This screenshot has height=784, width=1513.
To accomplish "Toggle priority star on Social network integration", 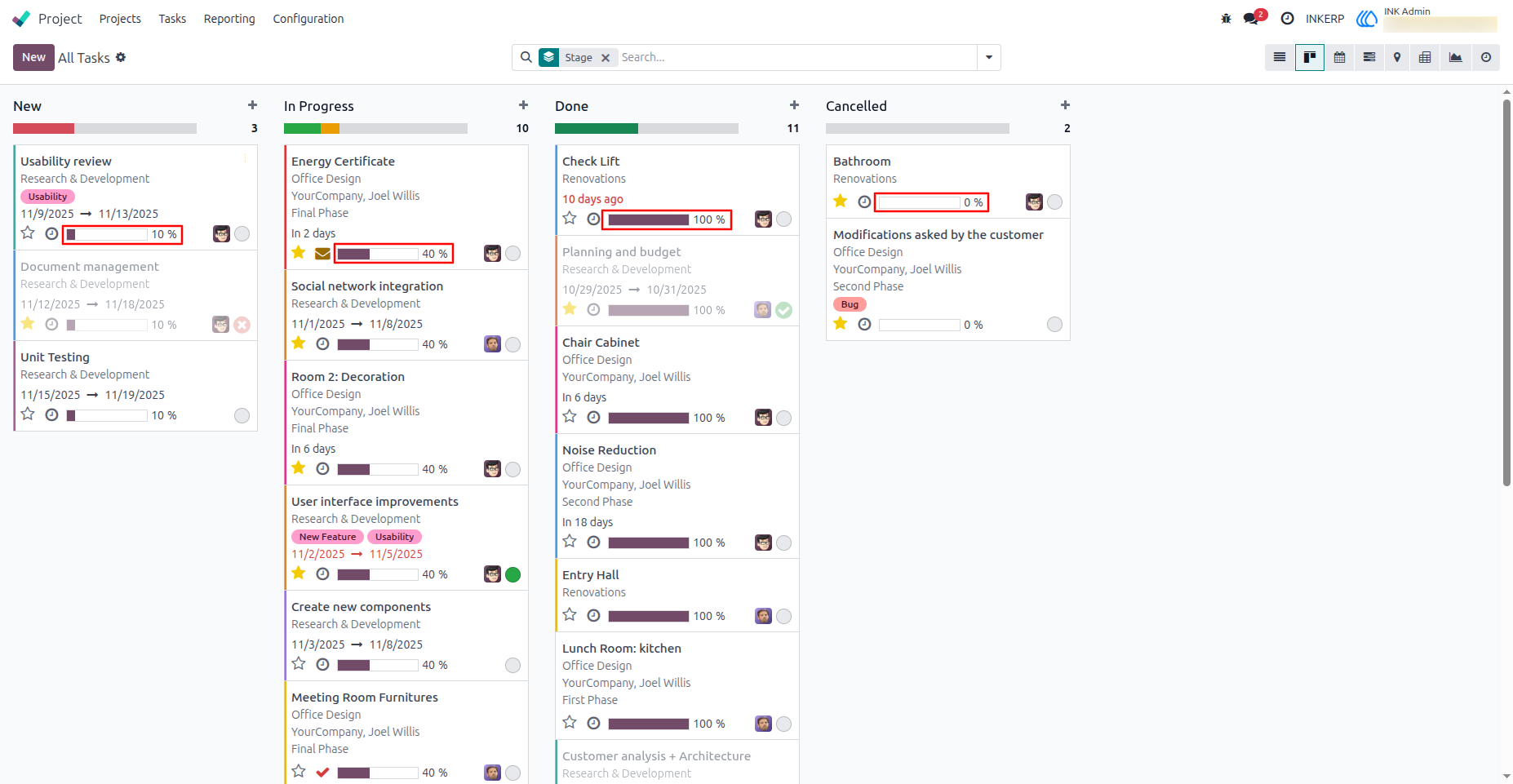I will [x=299, y=343].
